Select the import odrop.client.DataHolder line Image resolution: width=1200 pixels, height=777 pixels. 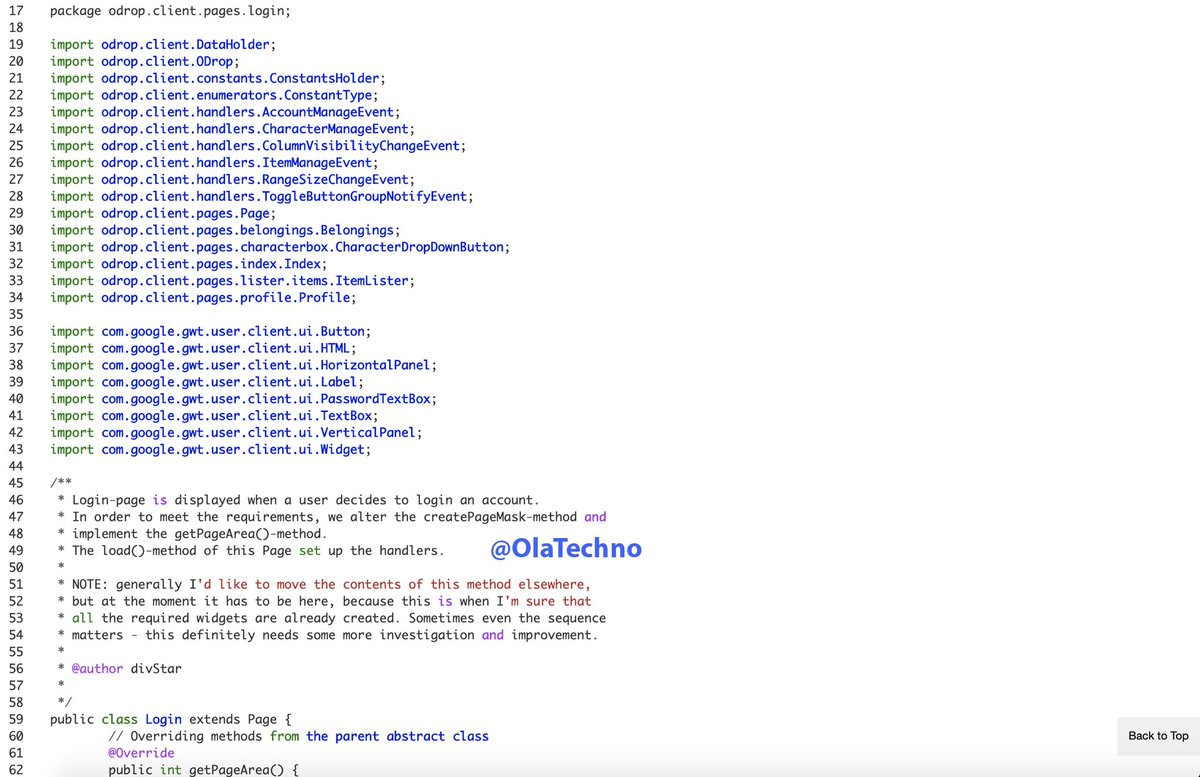tap(163, 45)
